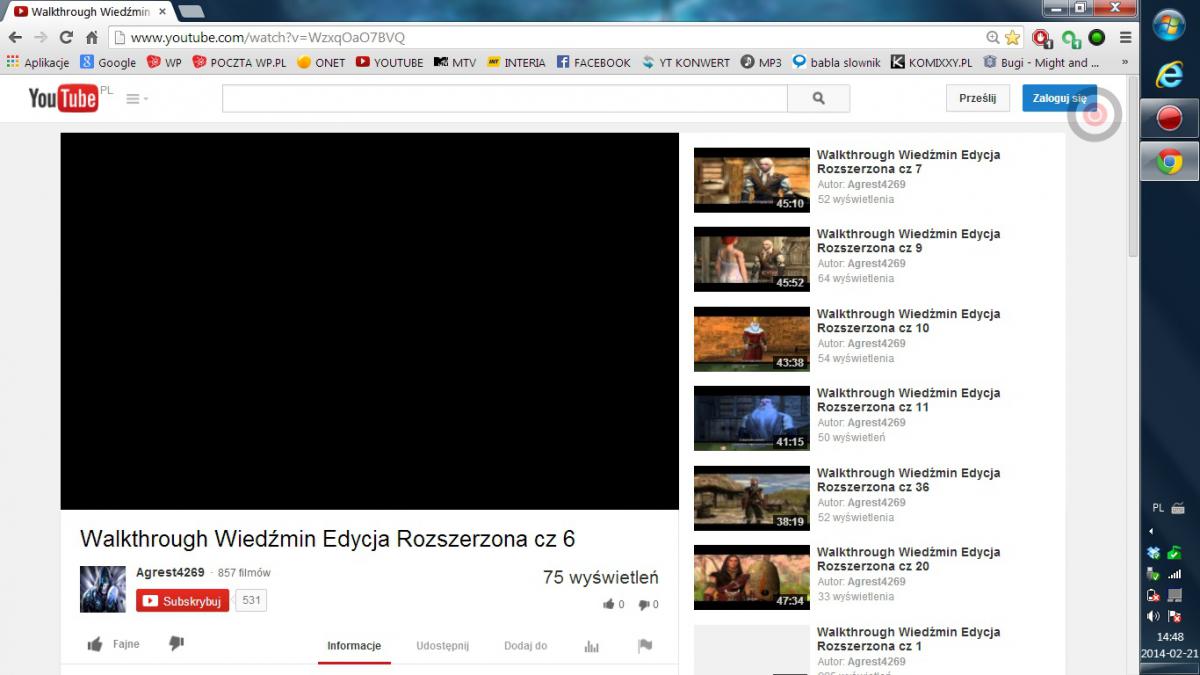Open the Bugi - Might and... bookmark
1200x675 pixels.
(x=1041, y=62)
